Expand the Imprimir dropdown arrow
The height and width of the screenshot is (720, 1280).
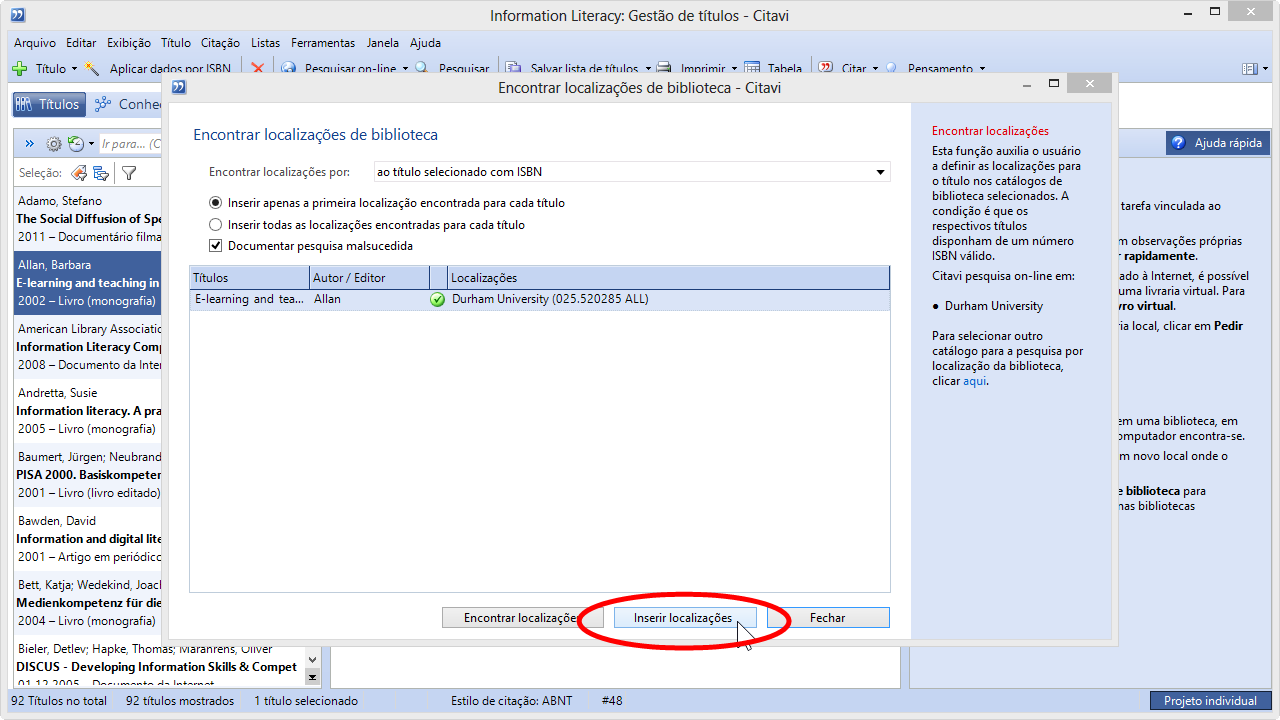[x=734, y=69]
